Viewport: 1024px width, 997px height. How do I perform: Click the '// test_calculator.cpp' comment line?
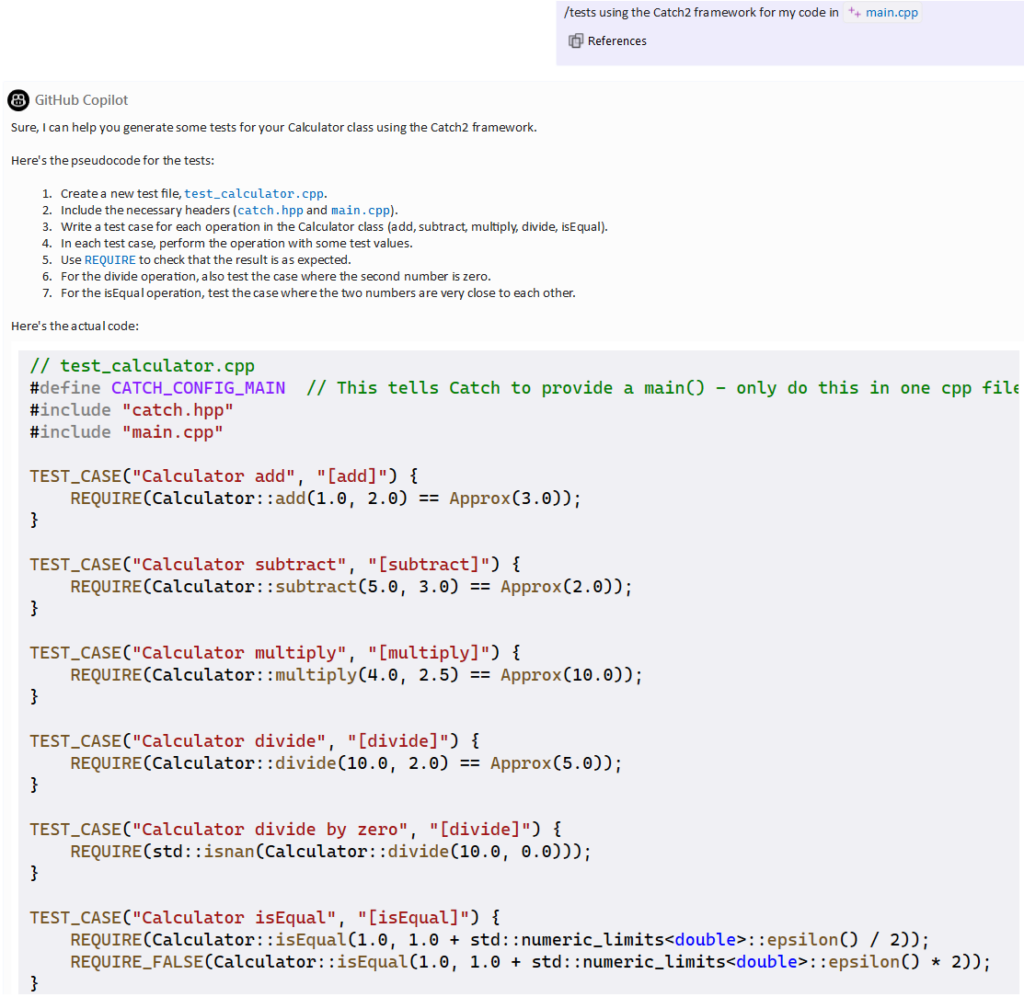point(142,366)
